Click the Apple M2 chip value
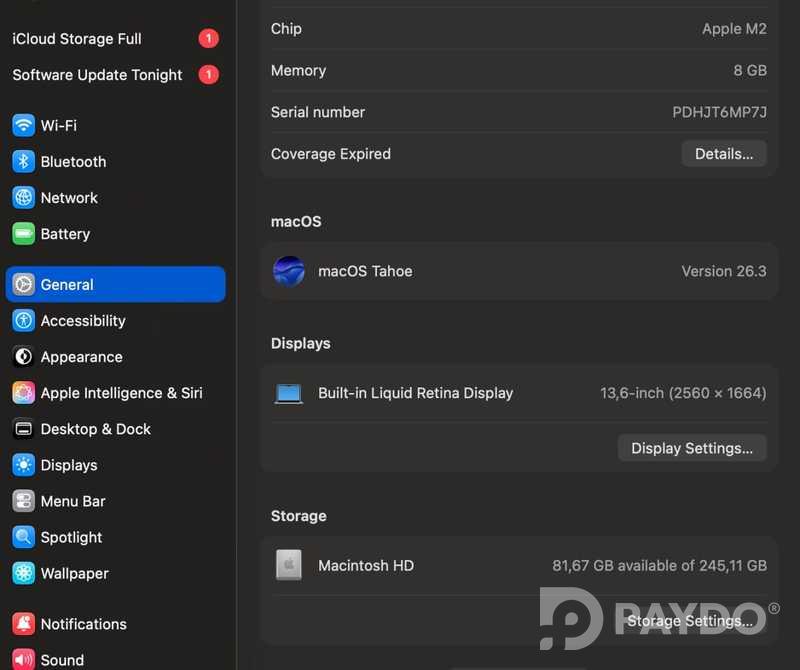Image resolution: width=800 pixels, height=670 pixels. [734, 29]
